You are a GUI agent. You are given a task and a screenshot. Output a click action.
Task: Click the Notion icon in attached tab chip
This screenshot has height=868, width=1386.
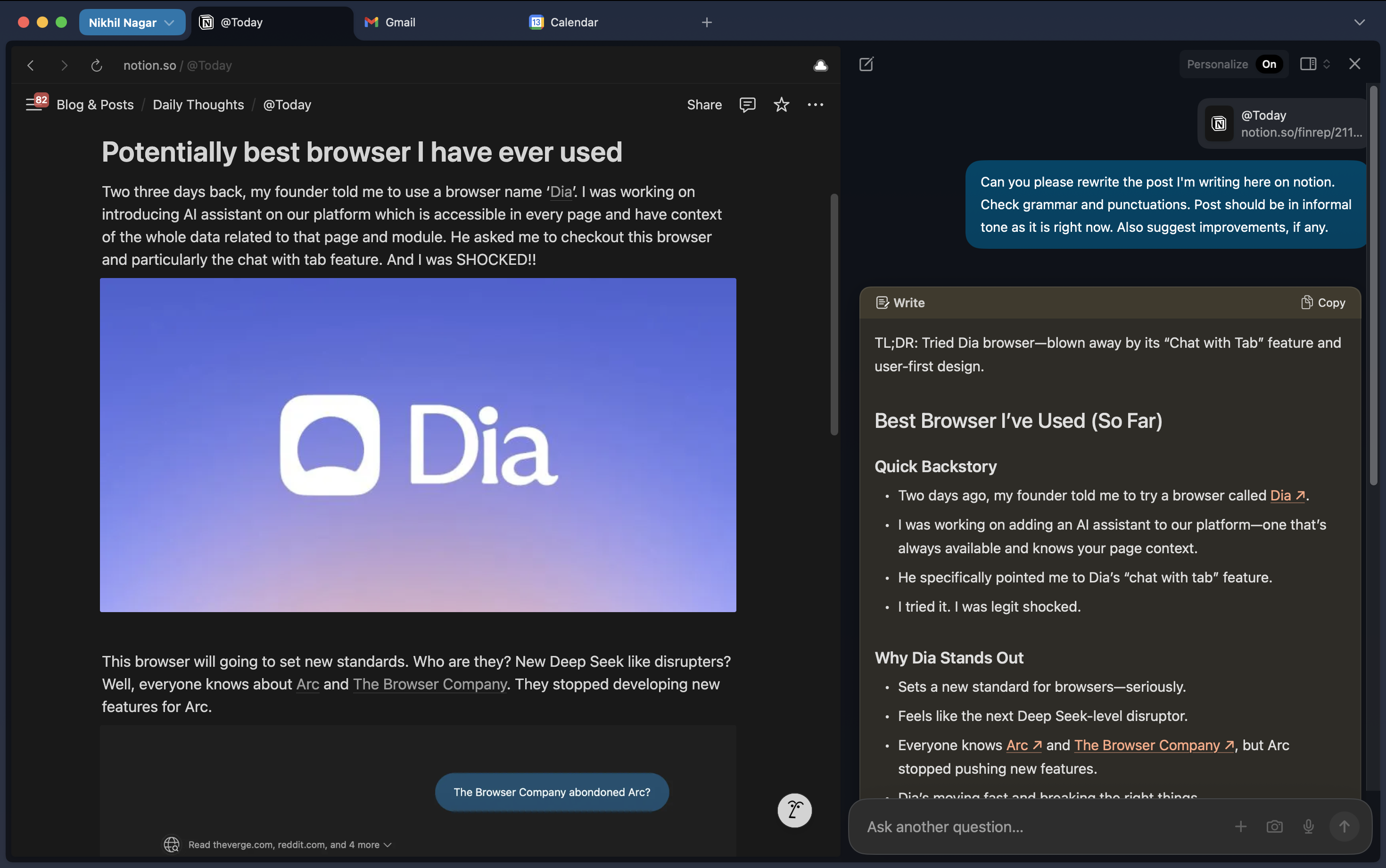tap(1218, 123)
